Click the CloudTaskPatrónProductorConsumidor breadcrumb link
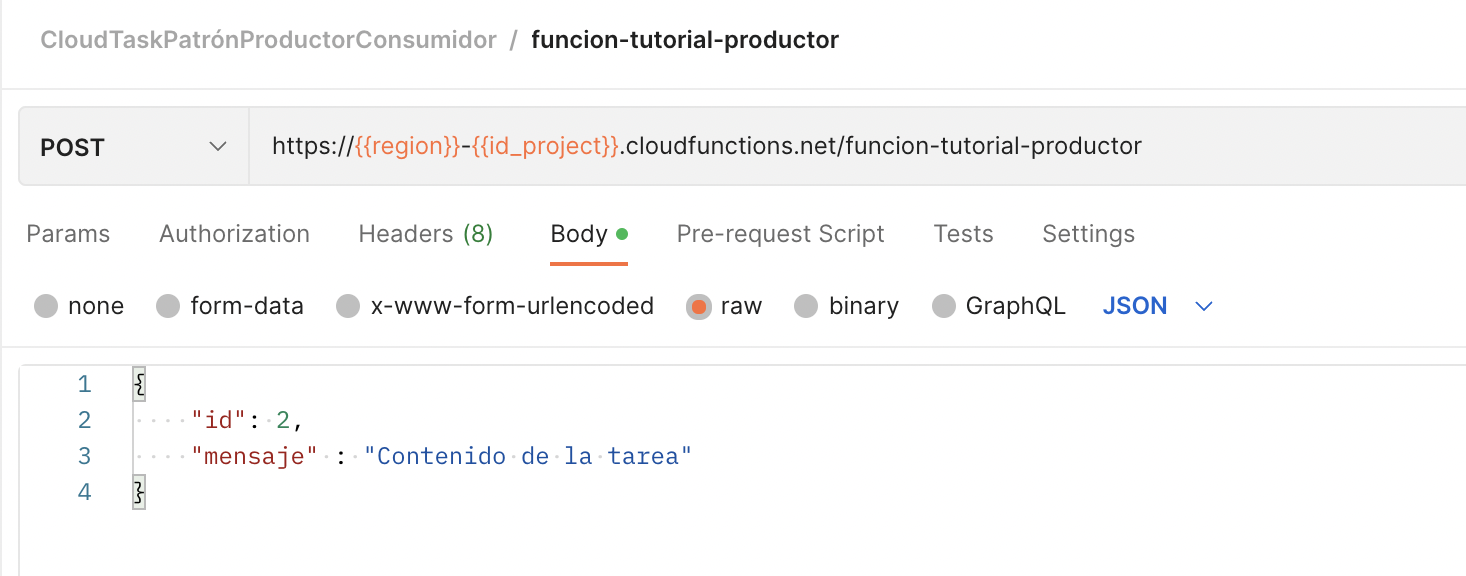Viewport: 1466px width, 576px height. [x=268, y=40]
